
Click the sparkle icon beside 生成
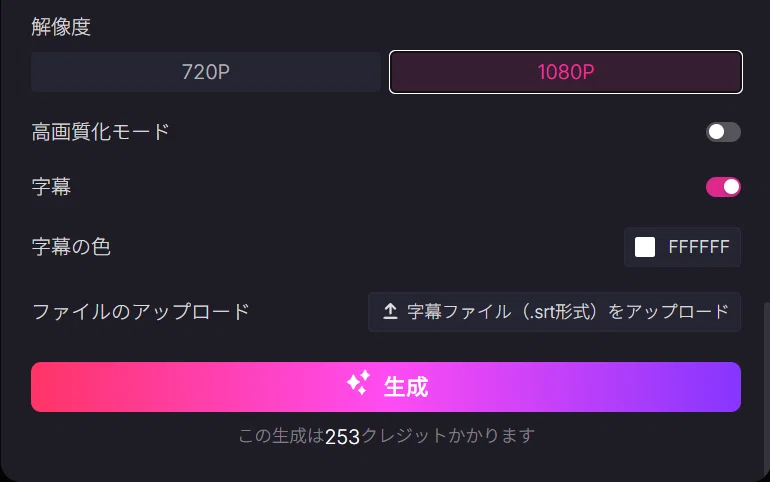pyautogui.click(x=358, y=383)
